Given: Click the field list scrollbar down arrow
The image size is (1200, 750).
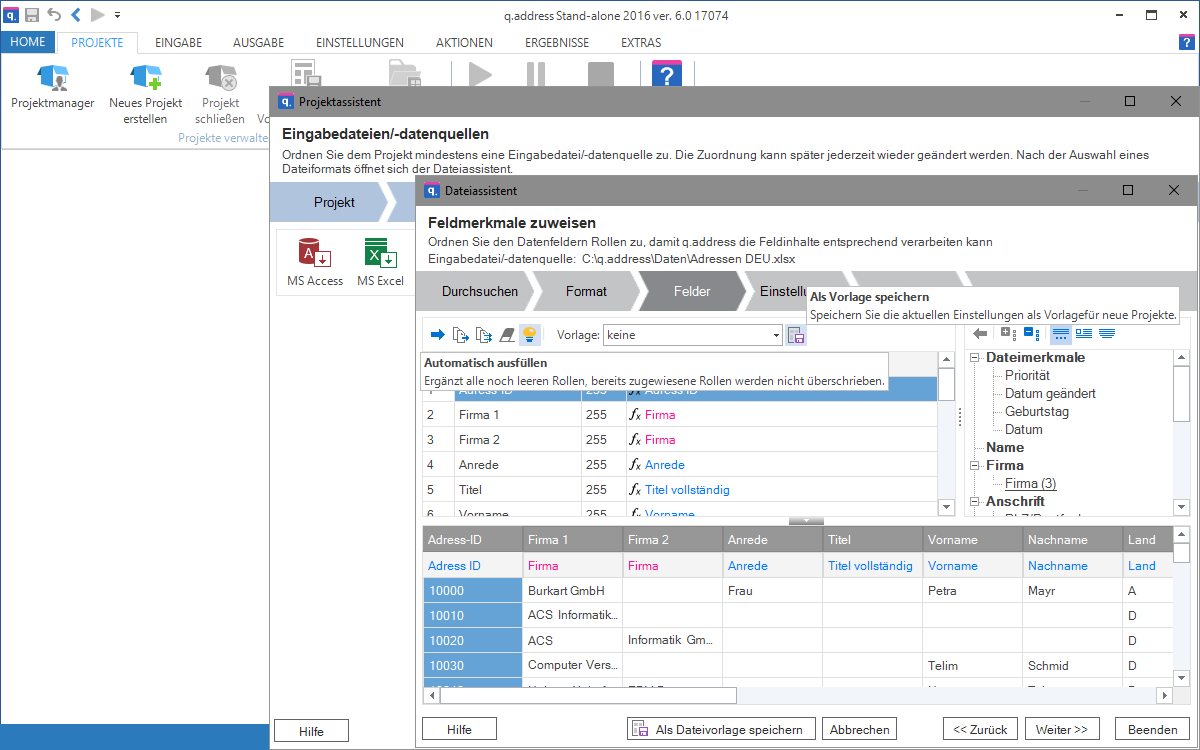Looking at the screenshot, I should point(947,509).
